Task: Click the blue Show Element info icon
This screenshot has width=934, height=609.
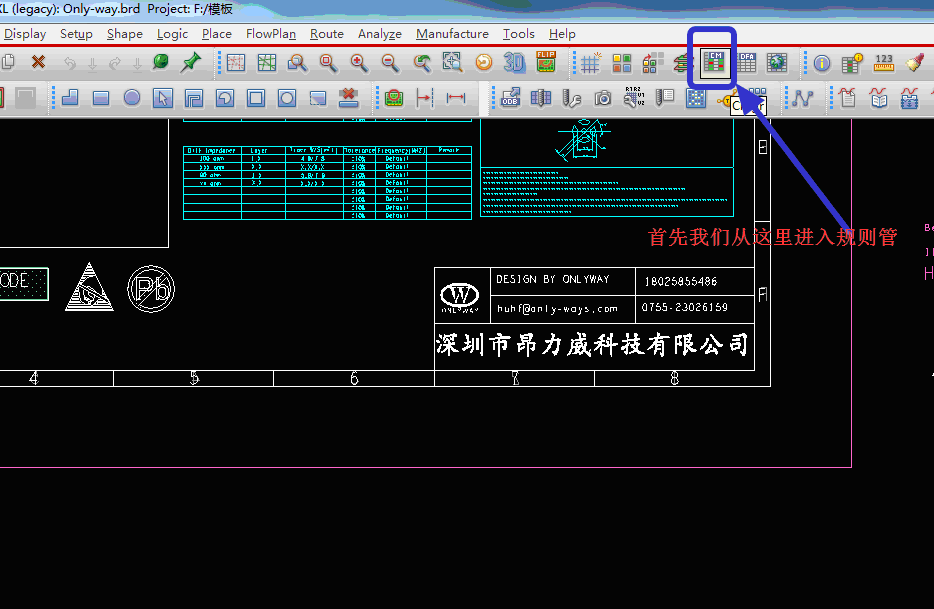Action: [822, 63]
